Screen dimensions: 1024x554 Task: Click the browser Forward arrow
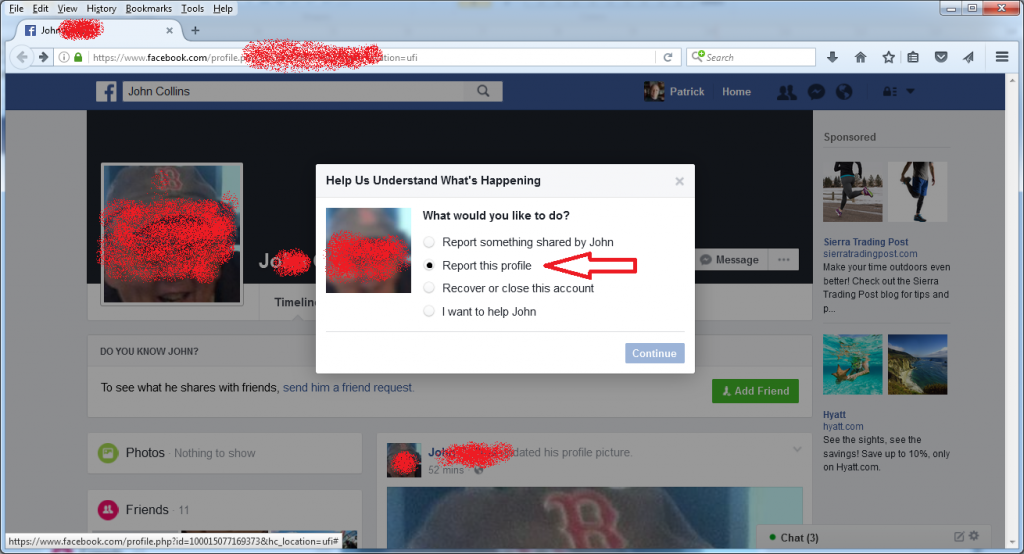(x=43, y=57)
